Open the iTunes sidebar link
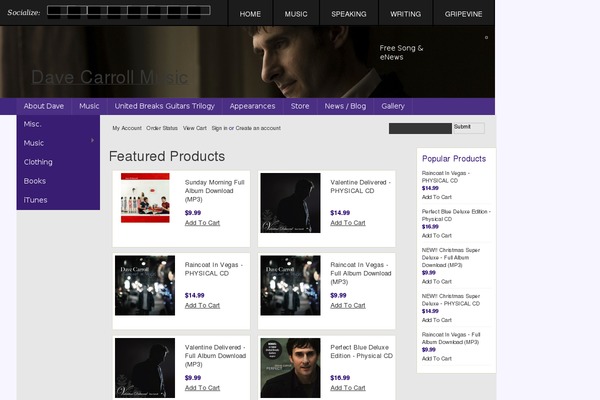Image resolution: width=600 pixels, height=400 pixels. (58, 200)
